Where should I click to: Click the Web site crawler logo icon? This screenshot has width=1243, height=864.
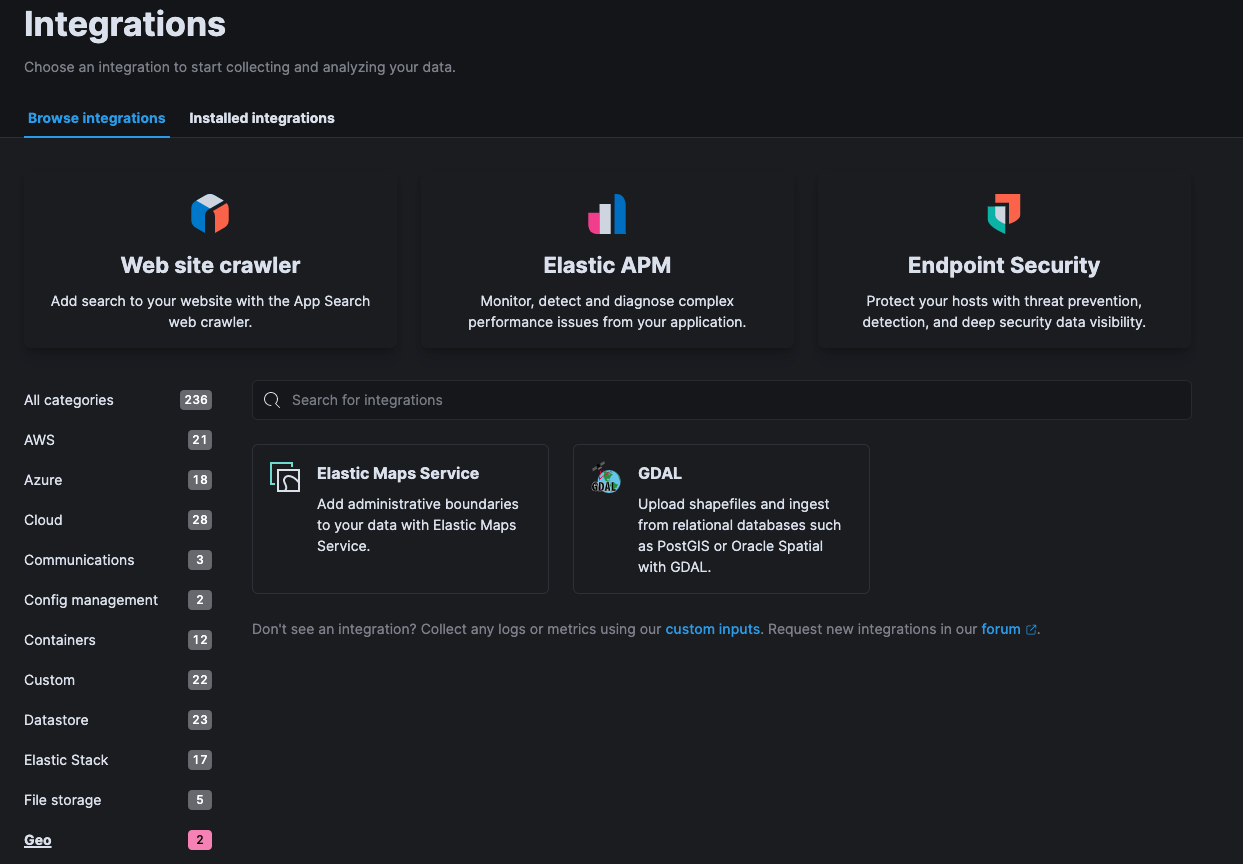tap(210, 213)
